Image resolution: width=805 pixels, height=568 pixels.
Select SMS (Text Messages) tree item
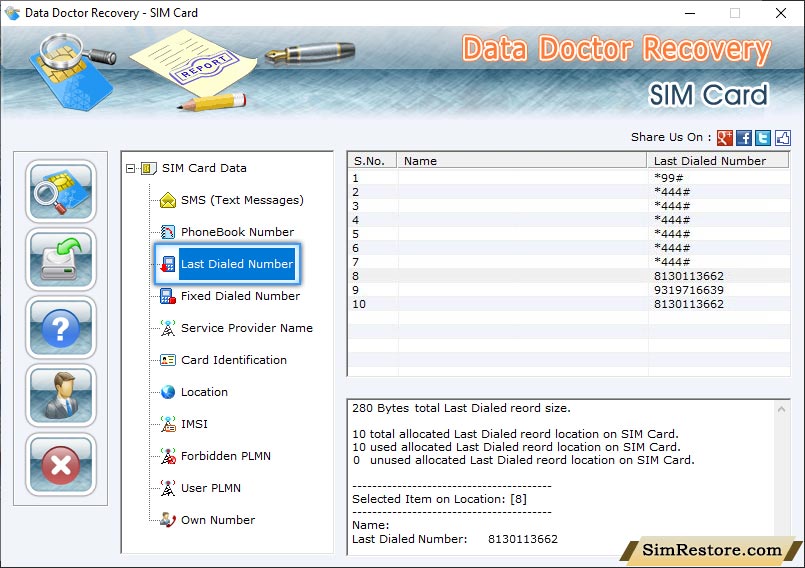click(242, 200)
